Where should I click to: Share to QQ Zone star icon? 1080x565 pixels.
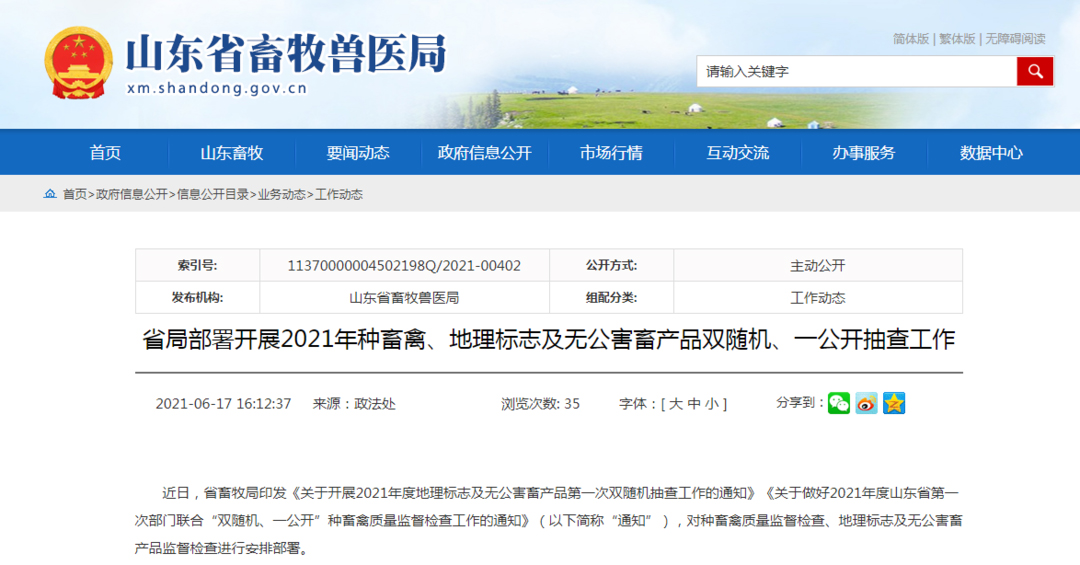coord(894,403)
